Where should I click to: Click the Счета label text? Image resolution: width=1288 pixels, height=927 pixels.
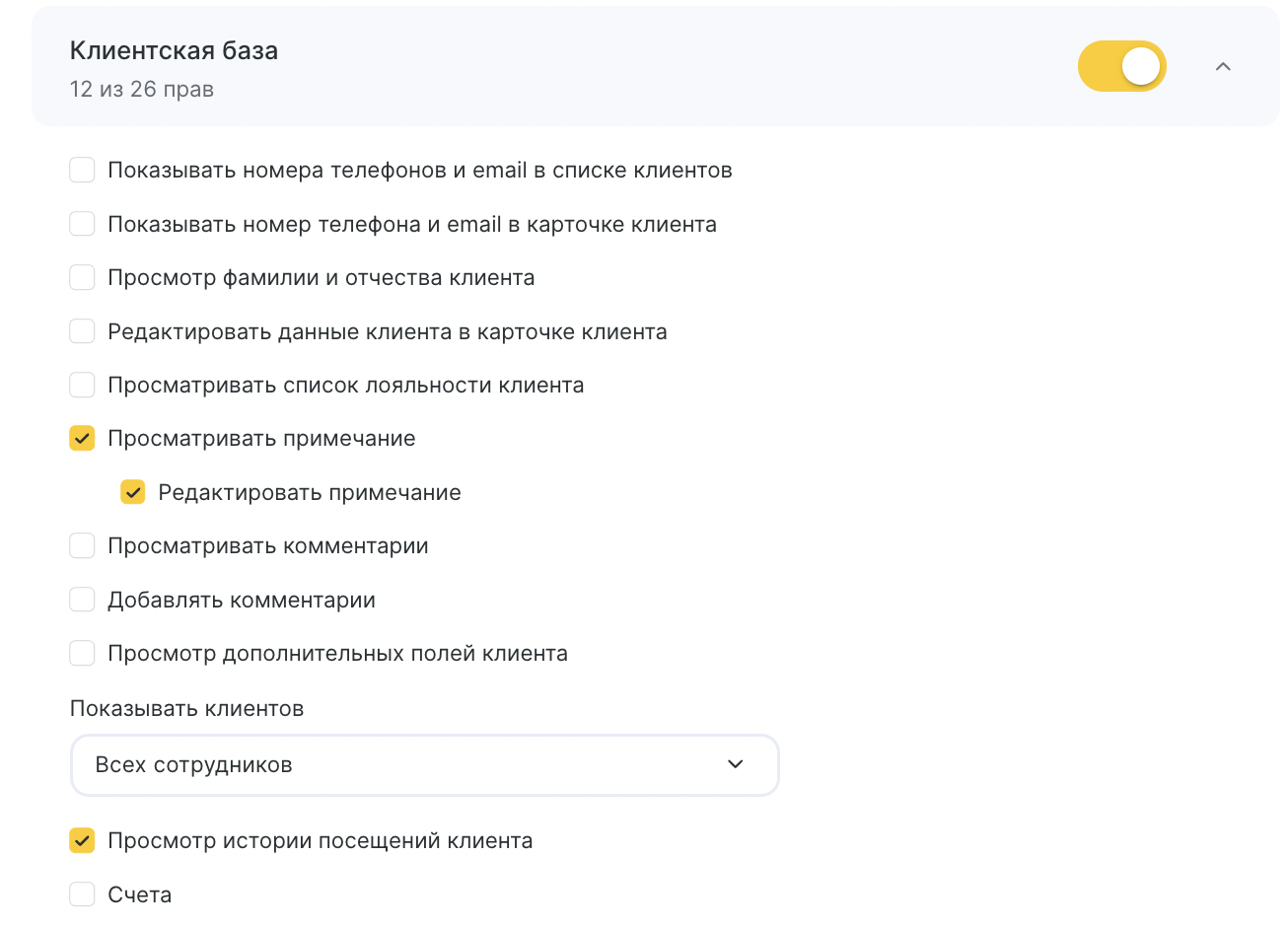140,895
